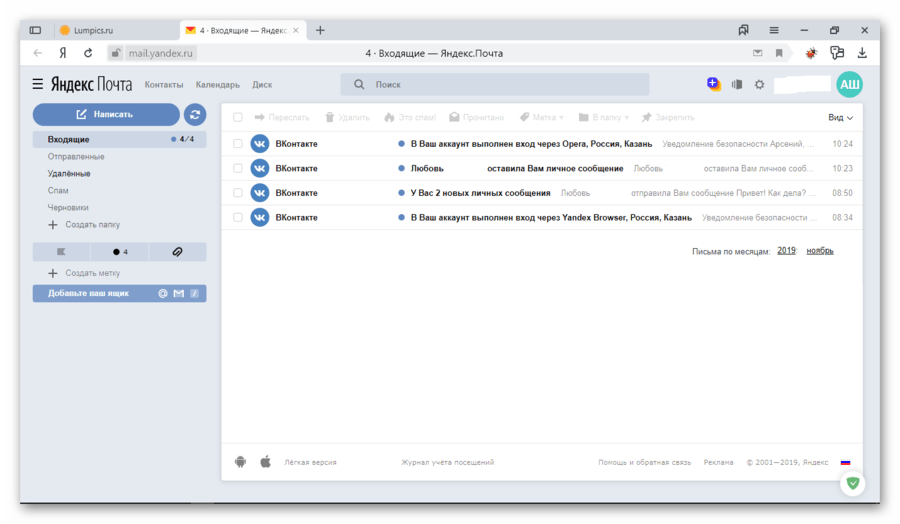Image resolution: width=900 pixels, height=524 pixels.
Task: Click Это спам! in the mail toolbar
Action: pyautogui.click(x=410, y=117)
